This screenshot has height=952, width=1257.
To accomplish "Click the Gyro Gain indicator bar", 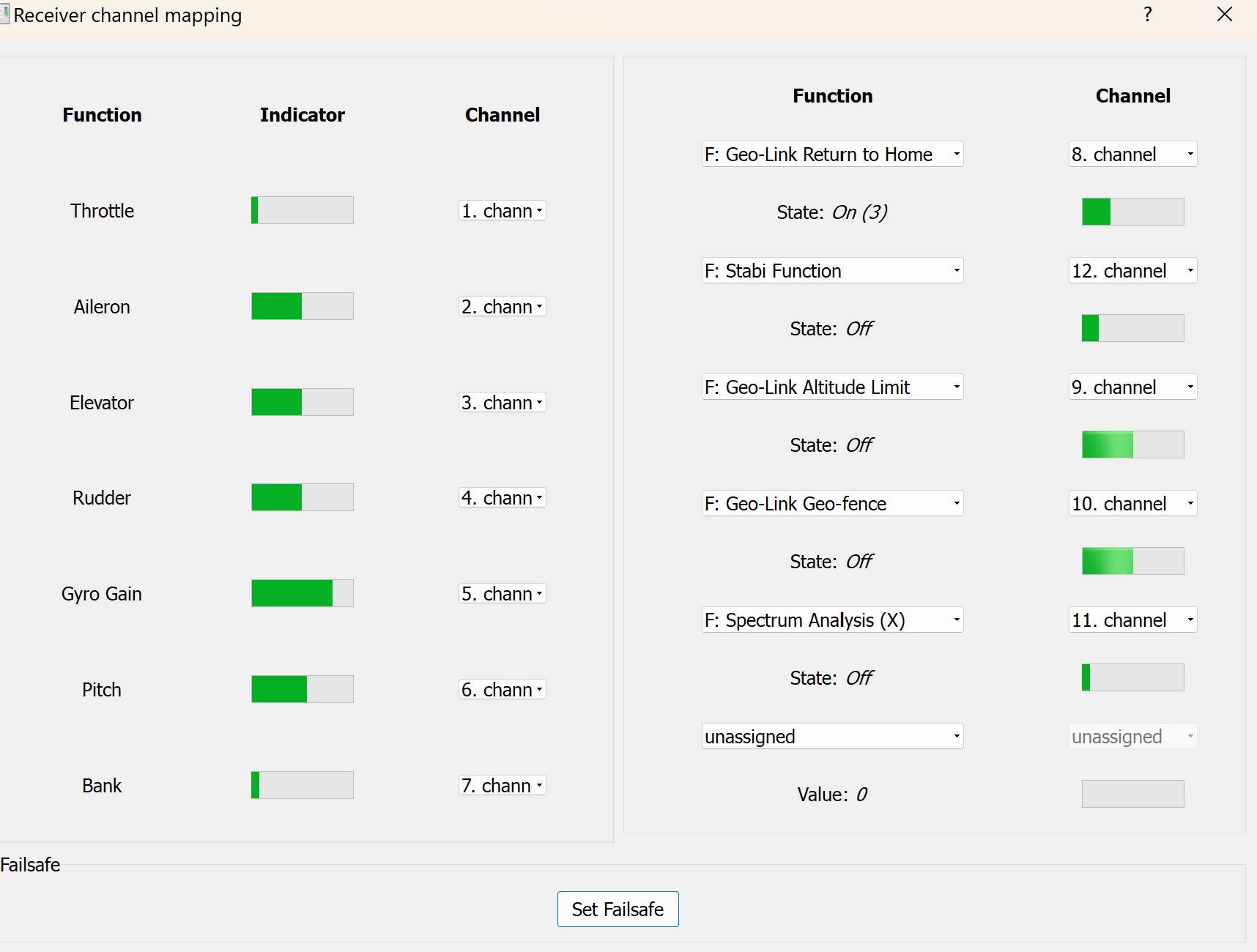I will 302,593.
